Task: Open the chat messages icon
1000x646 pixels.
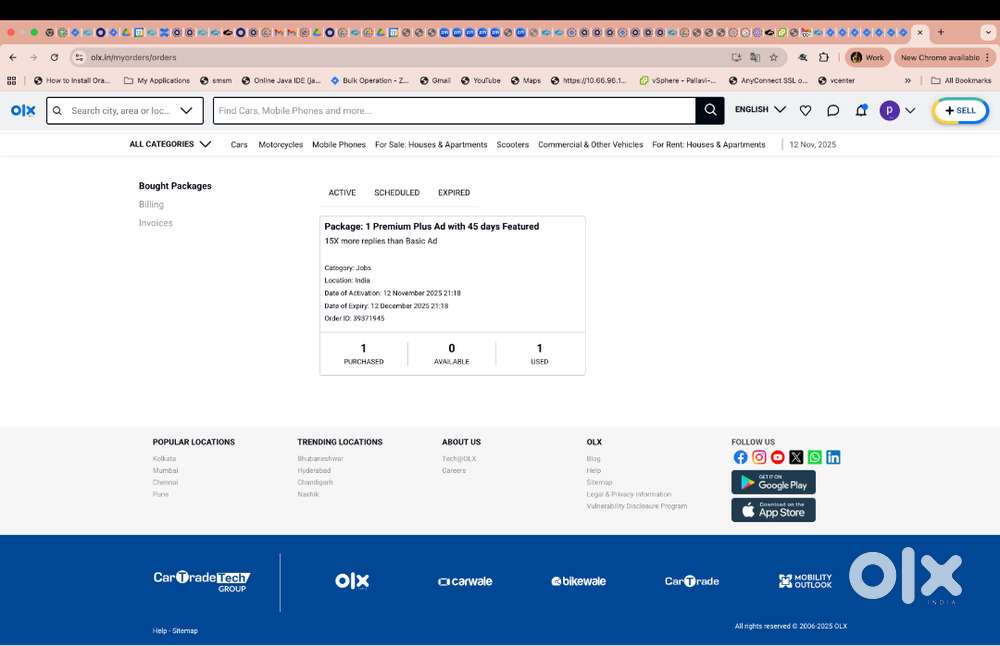Action: point(833,111)
